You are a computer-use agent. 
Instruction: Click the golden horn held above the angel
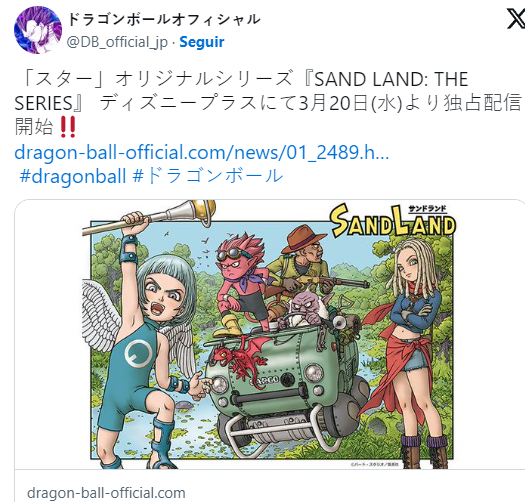pyautogui.click(x=189, y=213)
